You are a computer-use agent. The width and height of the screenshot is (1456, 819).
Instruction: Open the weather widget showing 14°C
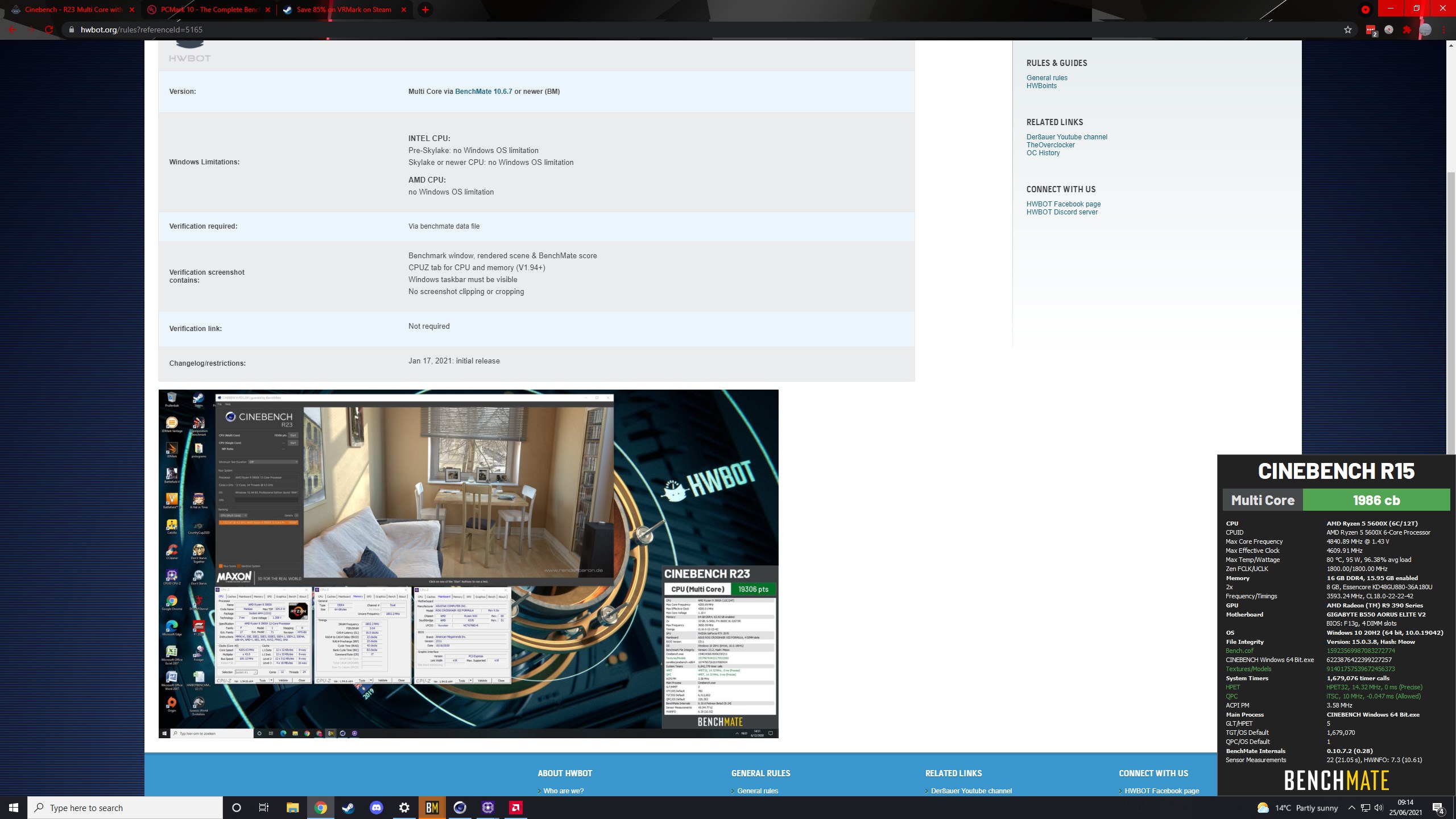click(1297, 808)
